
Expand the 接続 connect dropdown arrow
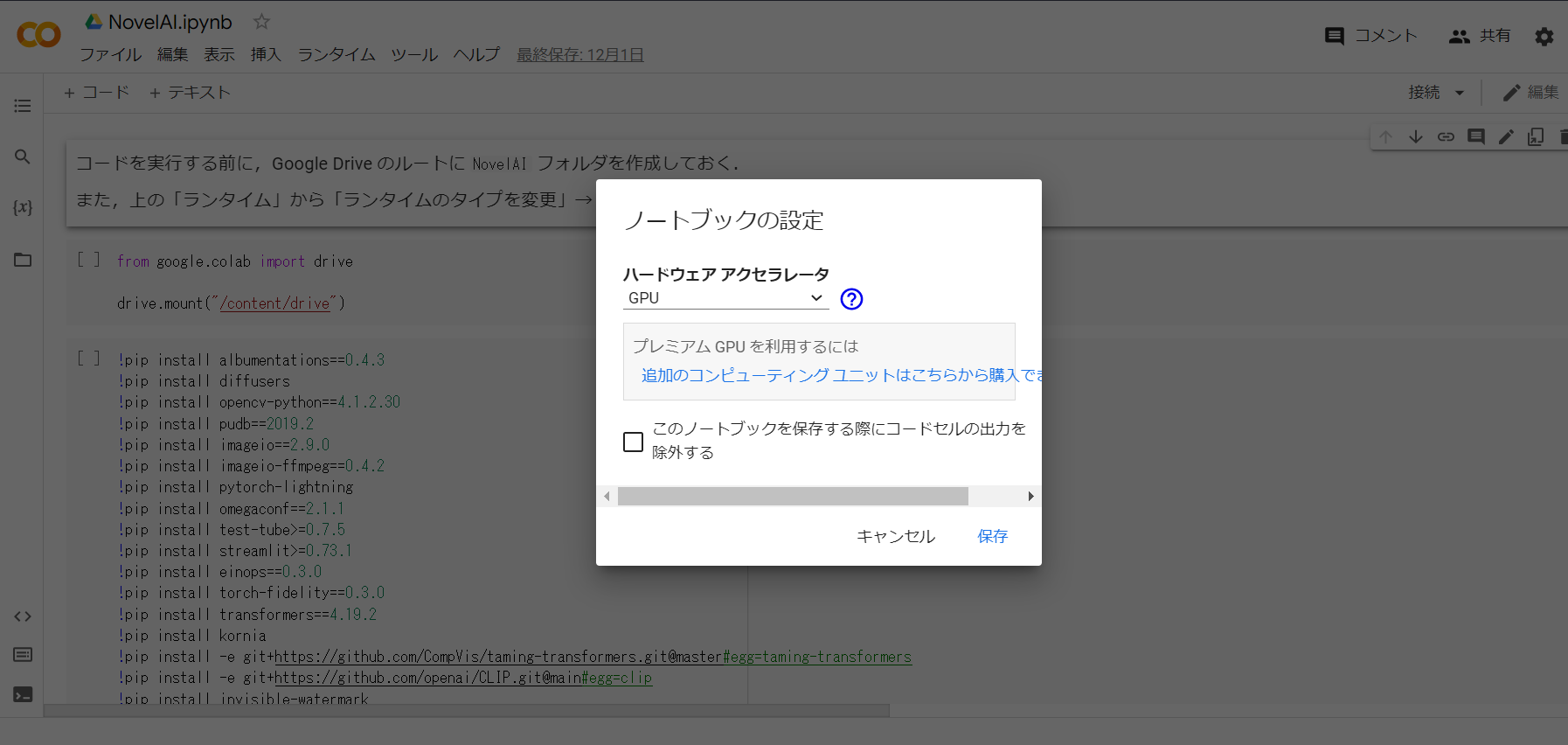(x=1460, y=93)
